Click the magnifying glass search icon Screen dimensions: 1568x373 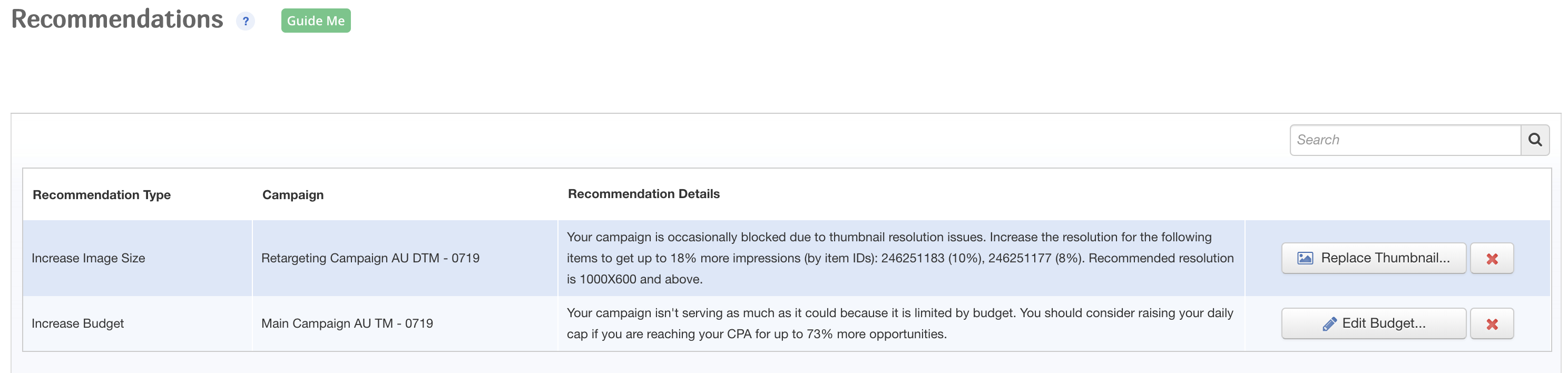[x=1534, y=140]
